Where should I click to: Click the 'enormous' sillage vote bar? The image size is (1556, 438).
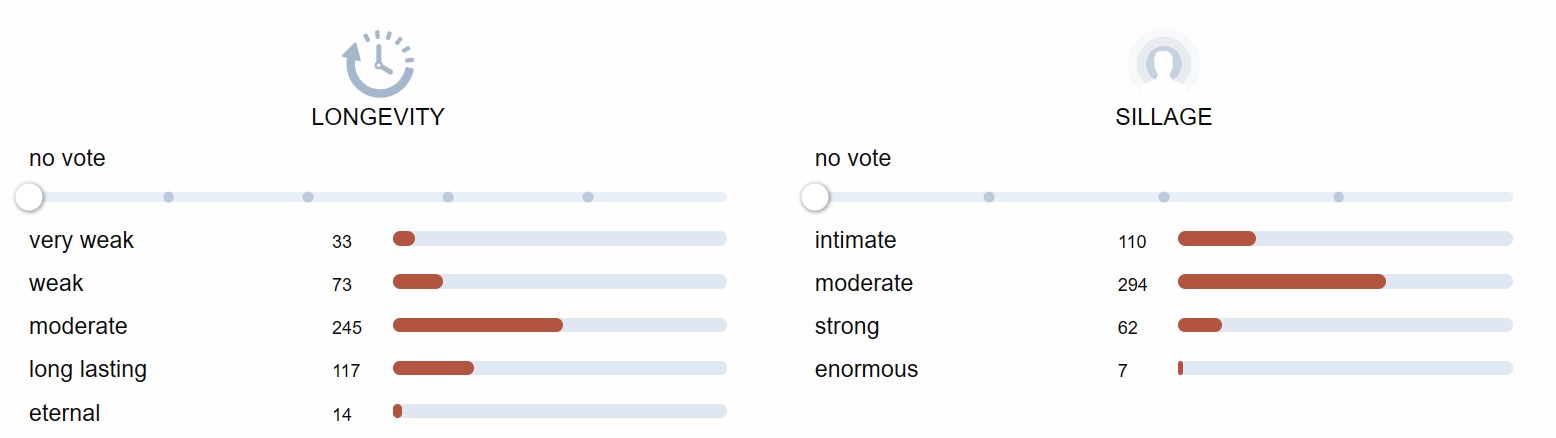pyautogui.click(x=1345, y=368)
